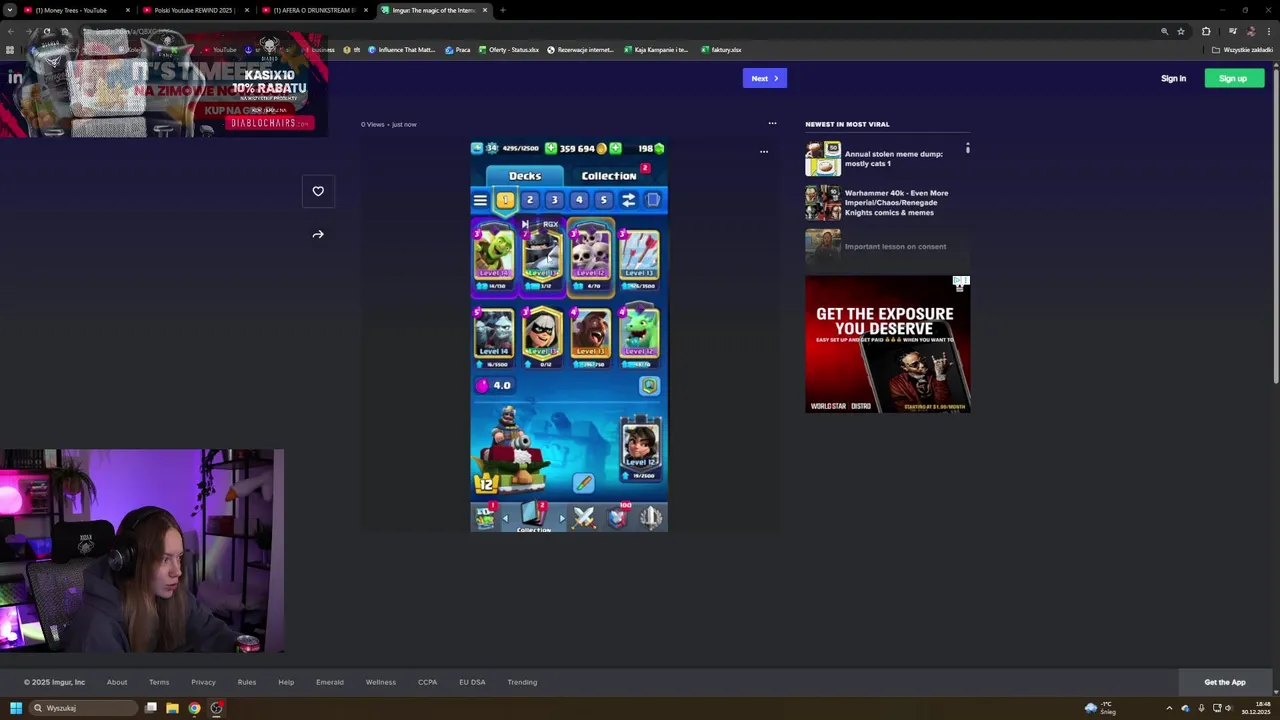Viewport: 1280px width, 720px height.
Task: Click the battle crossed swords icon
Action: pos(584,517)
